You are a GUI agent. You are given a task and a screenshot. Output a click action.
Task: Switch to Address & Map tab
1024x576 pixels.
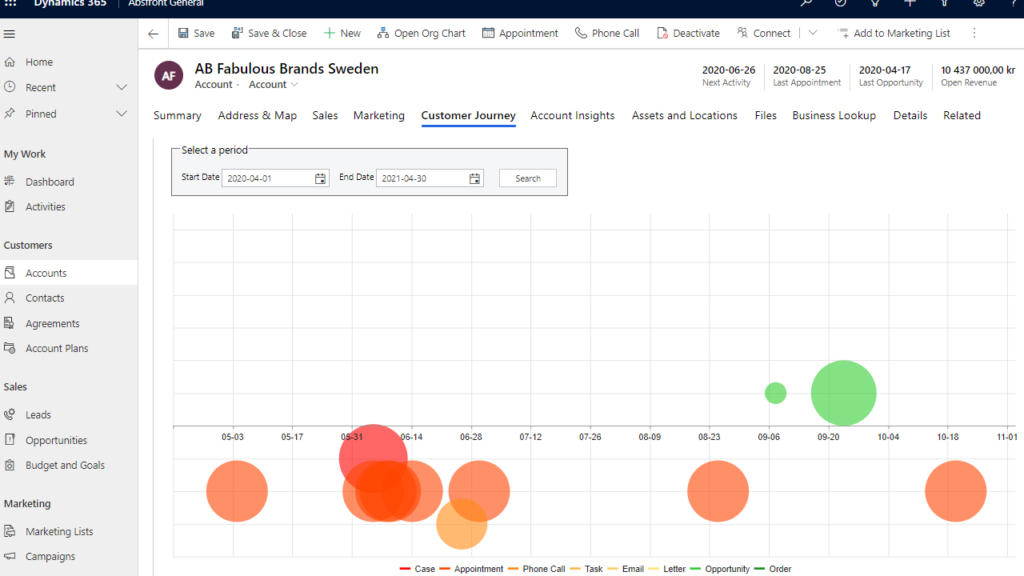pyautogui.click(x=257, y=116)
